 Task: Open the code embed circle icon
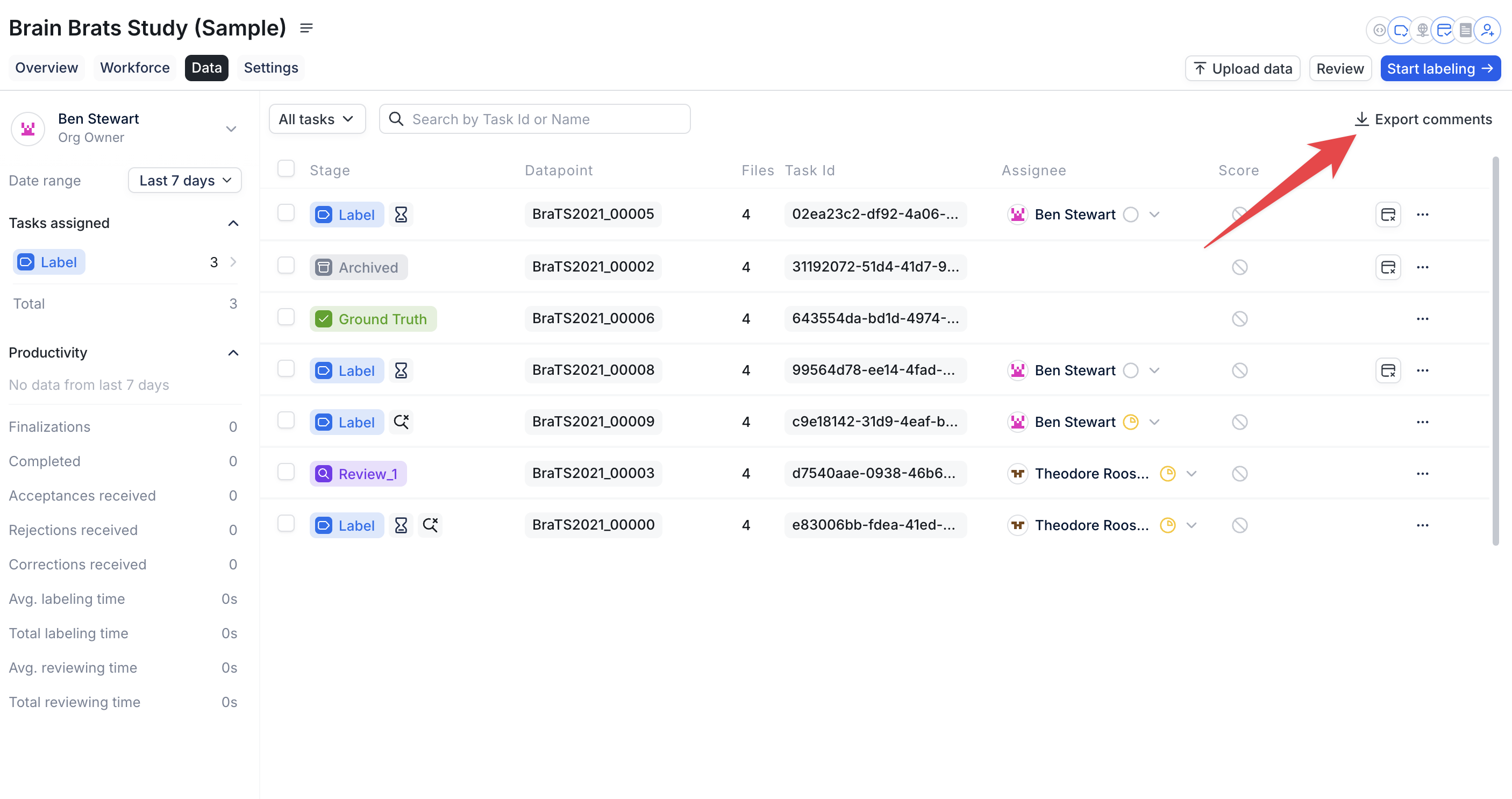(1379, 30)
